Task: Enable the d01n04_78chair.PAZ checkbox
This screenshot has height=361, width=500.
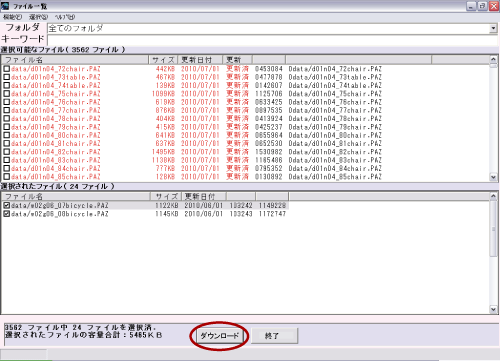Action: point(6,119)
